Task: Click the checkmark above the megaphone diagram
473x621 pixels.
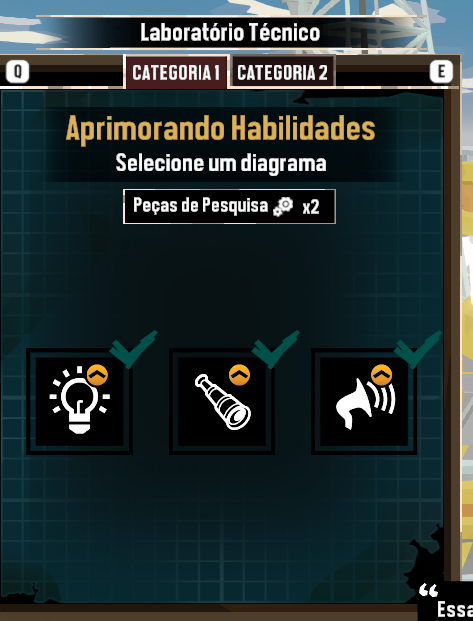Action: point(418,349)
